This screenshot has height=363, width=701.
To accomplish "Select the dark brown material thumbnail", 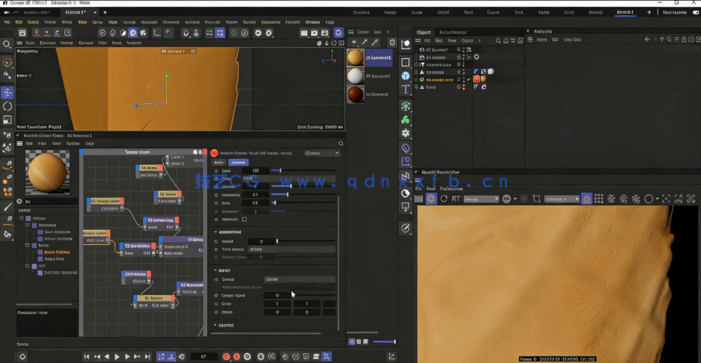I will pyautogui.click(x=355, y=94).
